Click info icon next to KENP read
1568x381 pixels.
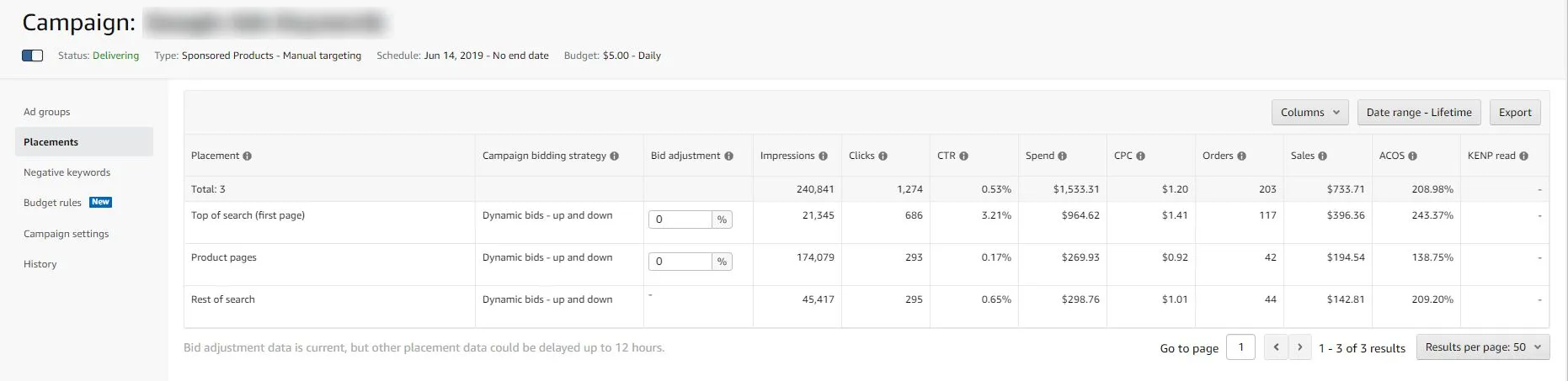(1523, 156)
